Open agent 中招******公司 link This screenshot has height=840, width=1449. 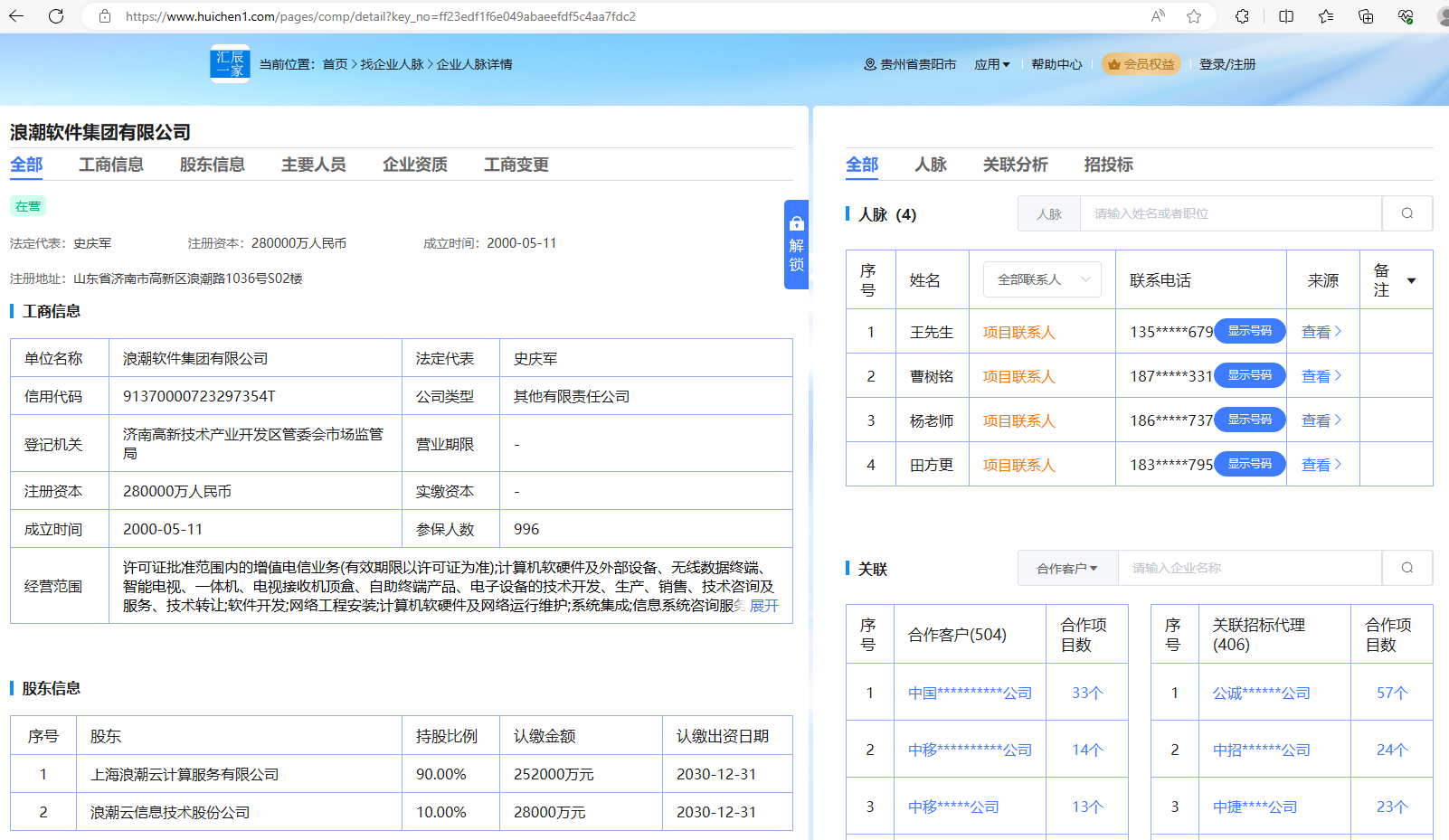(x=1261, y=750)
